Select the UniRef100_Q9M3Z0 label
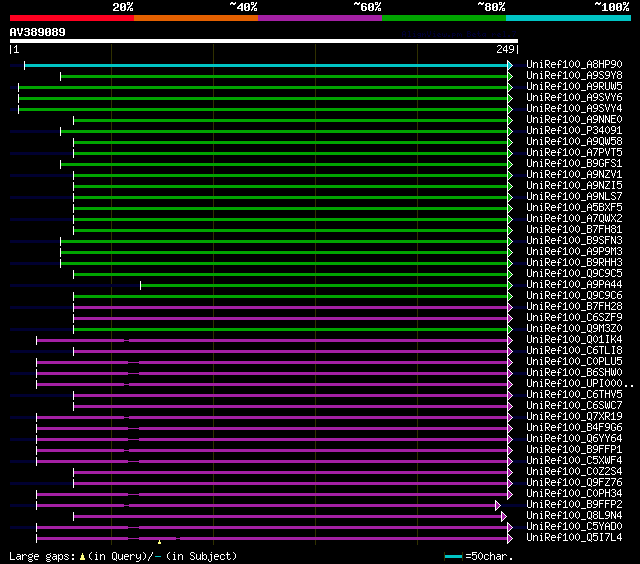 (574, 329)
